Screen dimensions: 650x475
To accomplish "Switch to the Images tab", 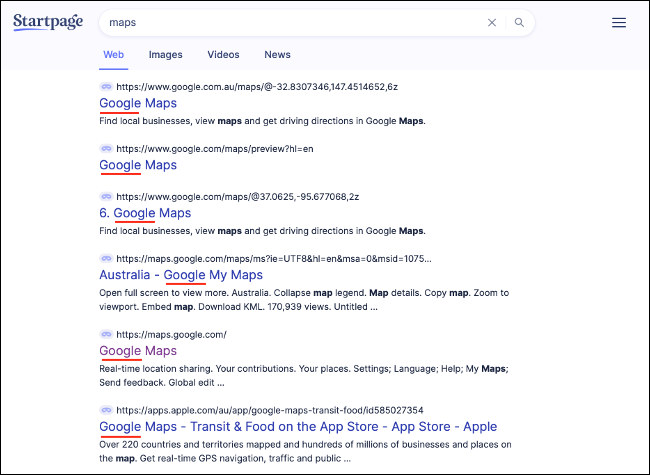I will 166,55.
